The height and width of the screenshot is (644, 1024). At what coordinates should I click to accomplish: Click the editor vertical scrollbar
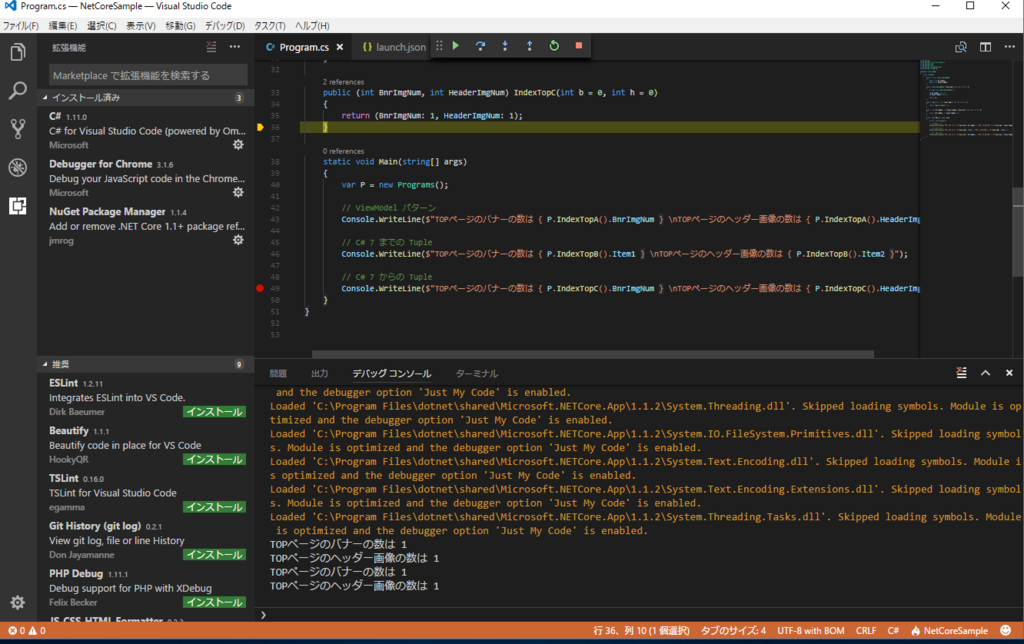[x=1018, y=232]
